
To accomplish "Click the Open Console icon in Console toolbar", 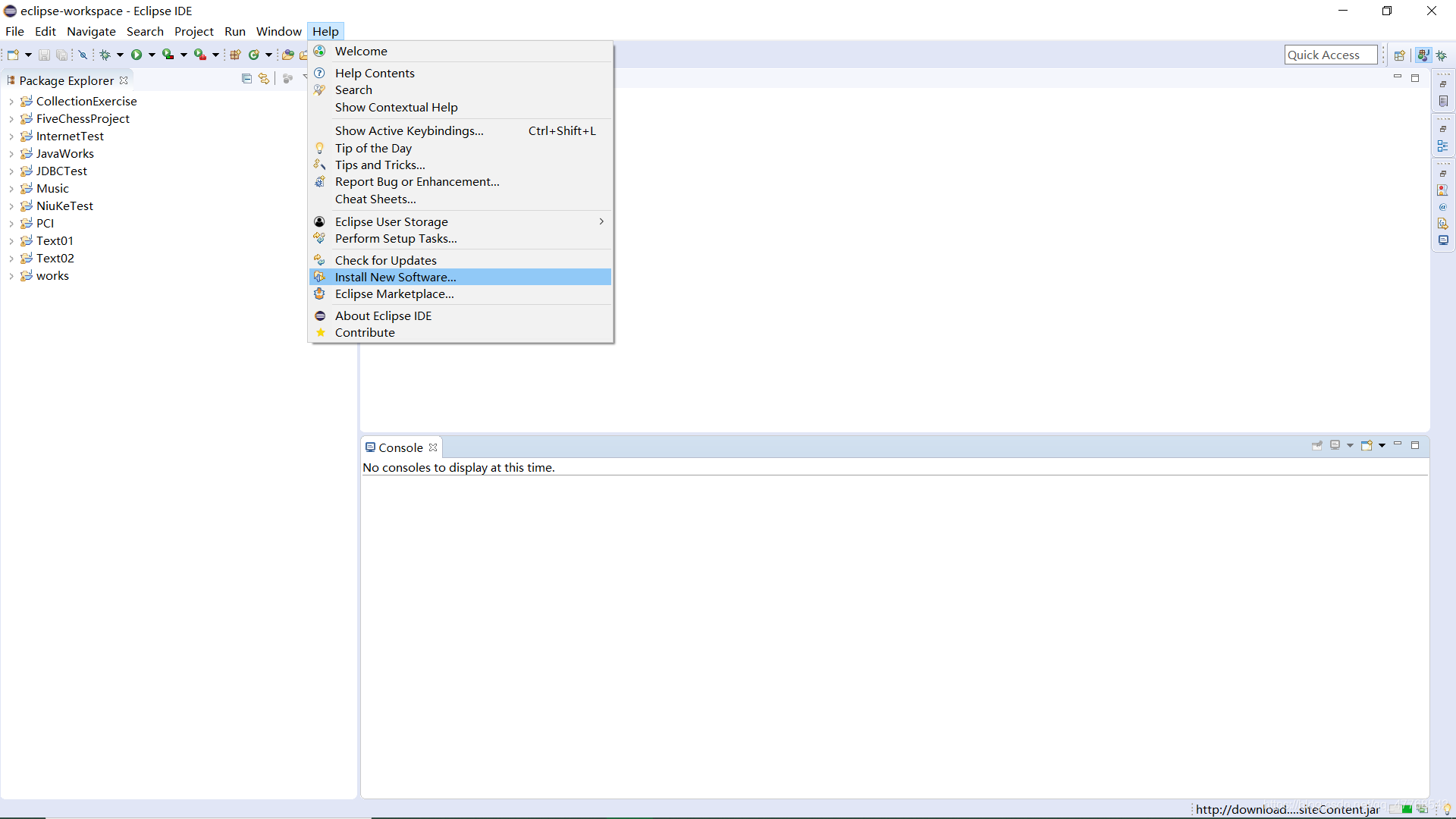I will (1367, 445).
